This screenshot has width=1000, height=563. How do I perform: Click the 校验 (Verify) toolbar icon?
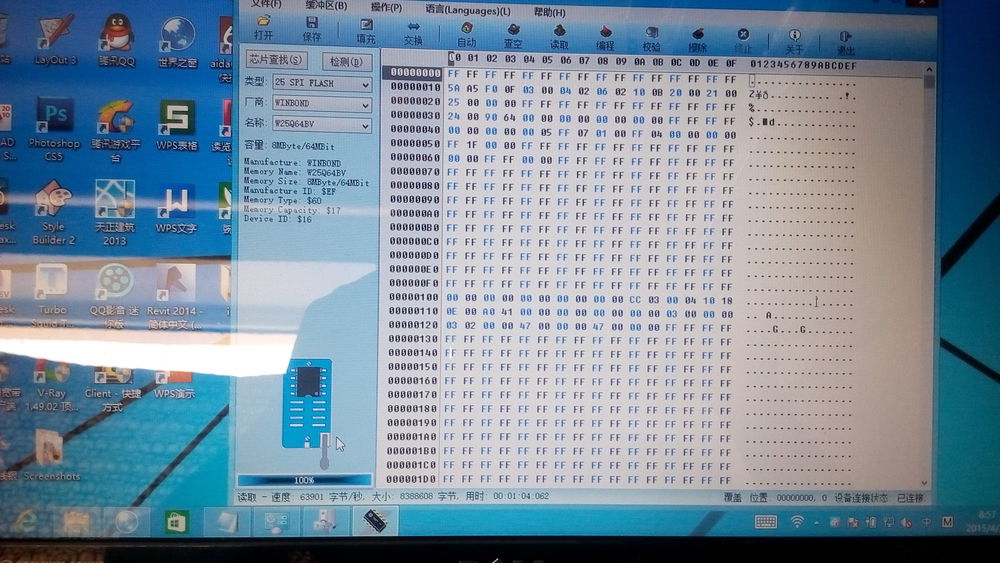[x=651, y=39]
